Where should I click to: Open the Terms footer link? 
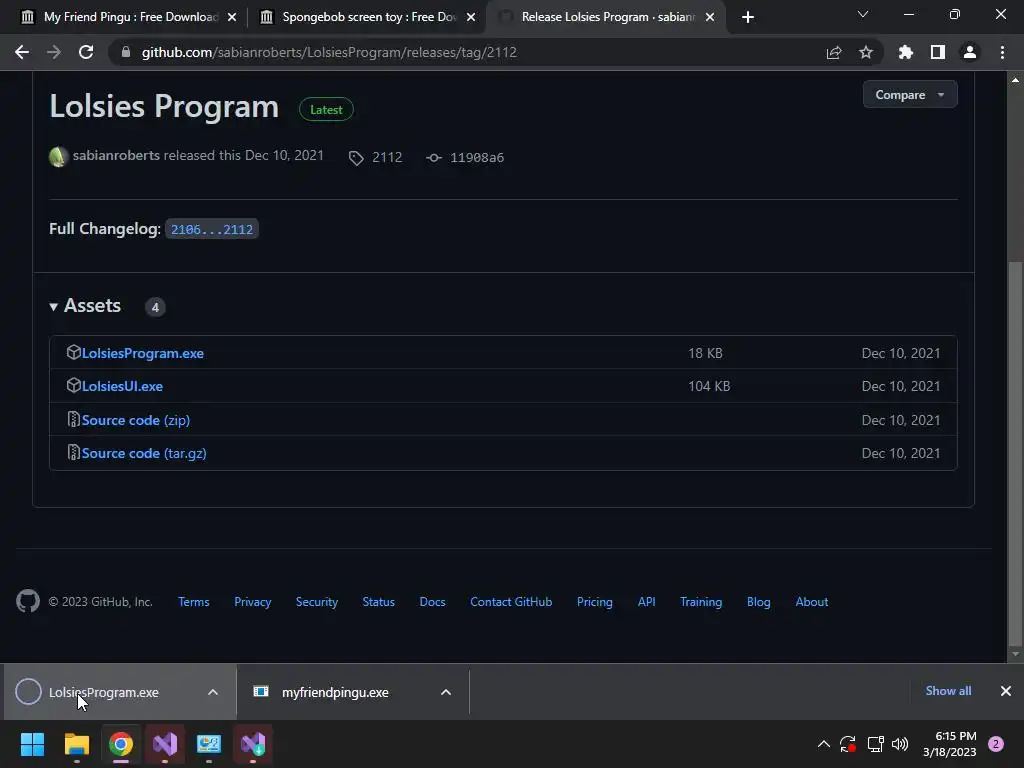click(x=193, y=602)
